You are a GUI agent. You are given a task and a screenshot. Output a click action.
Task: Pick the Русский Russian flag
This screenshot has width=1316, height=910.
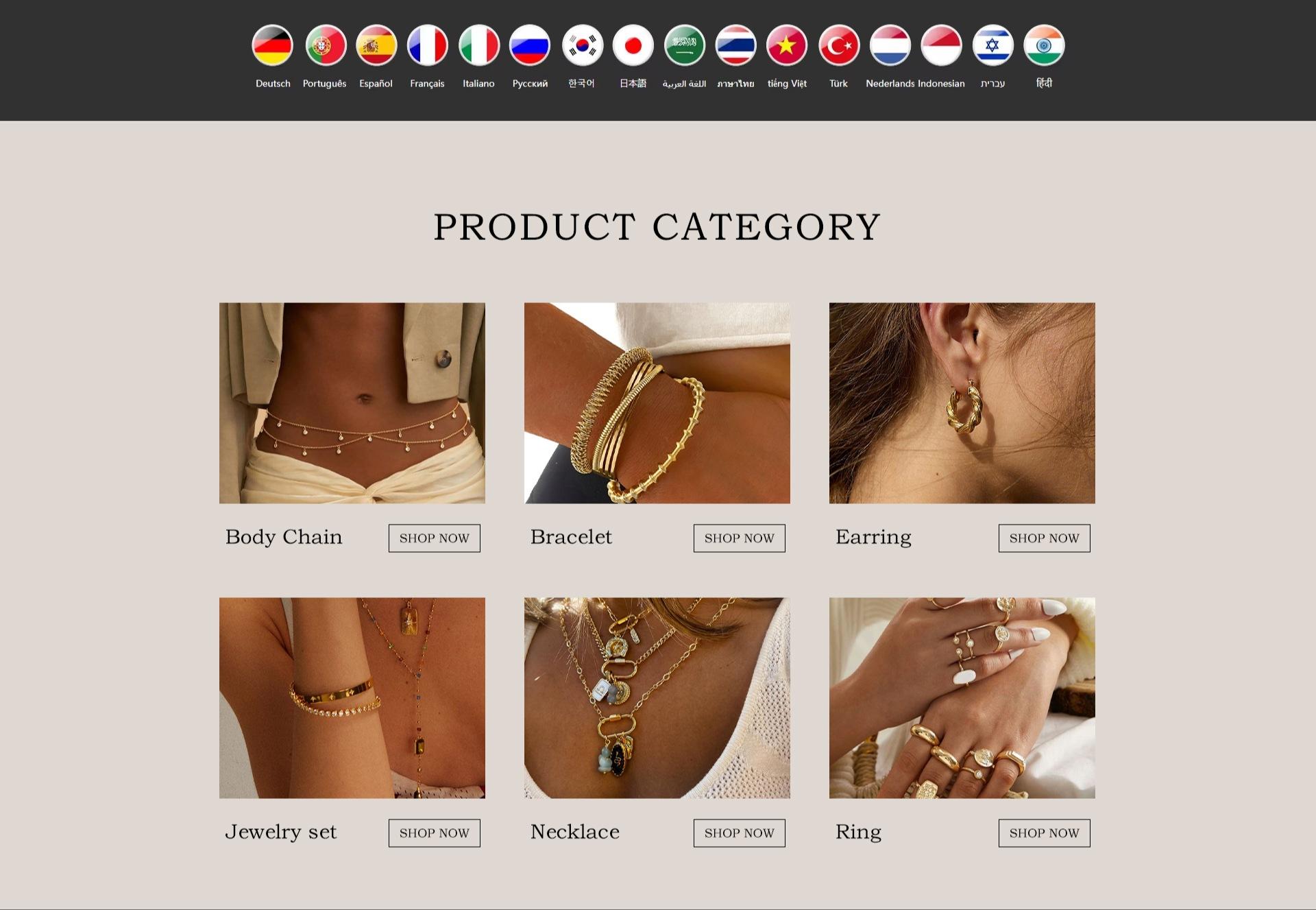click(530, 45)
